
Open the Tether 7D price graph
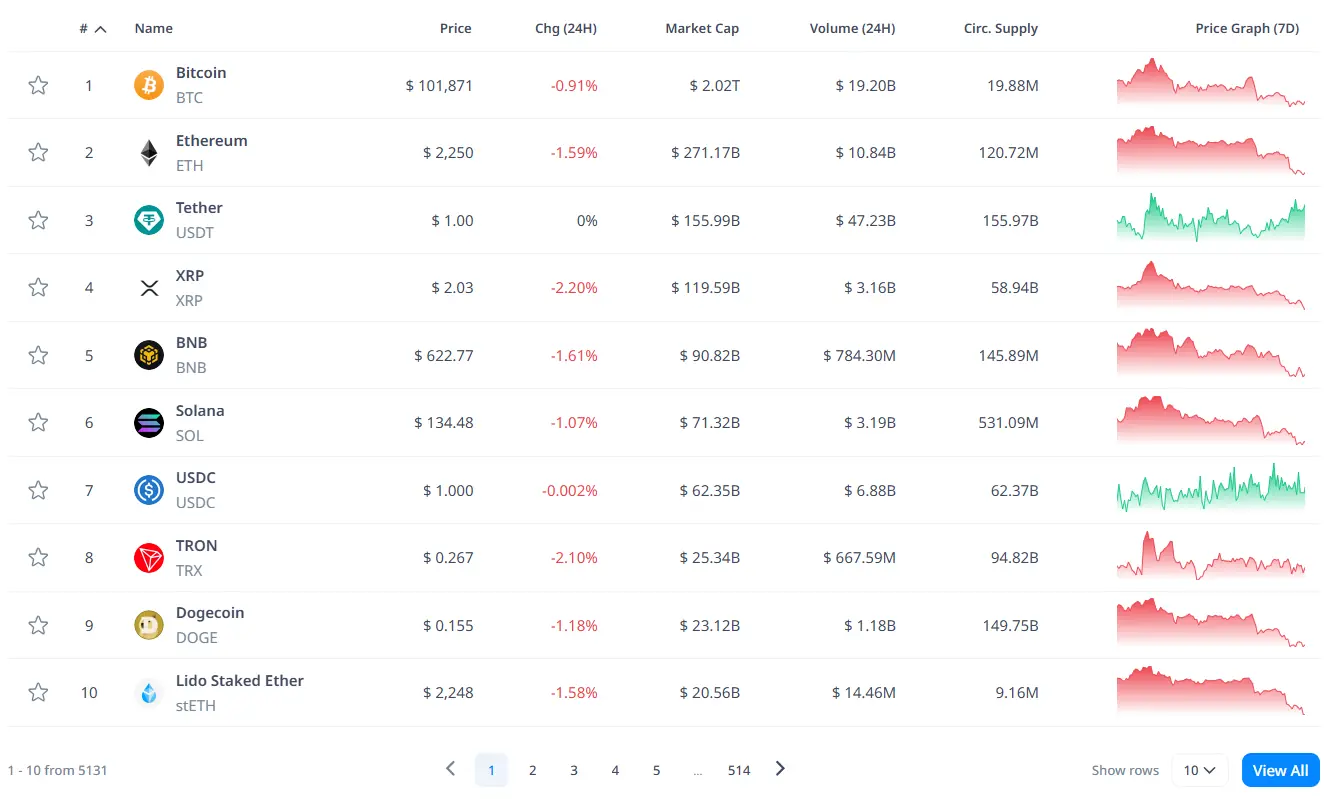(1211, 218)
